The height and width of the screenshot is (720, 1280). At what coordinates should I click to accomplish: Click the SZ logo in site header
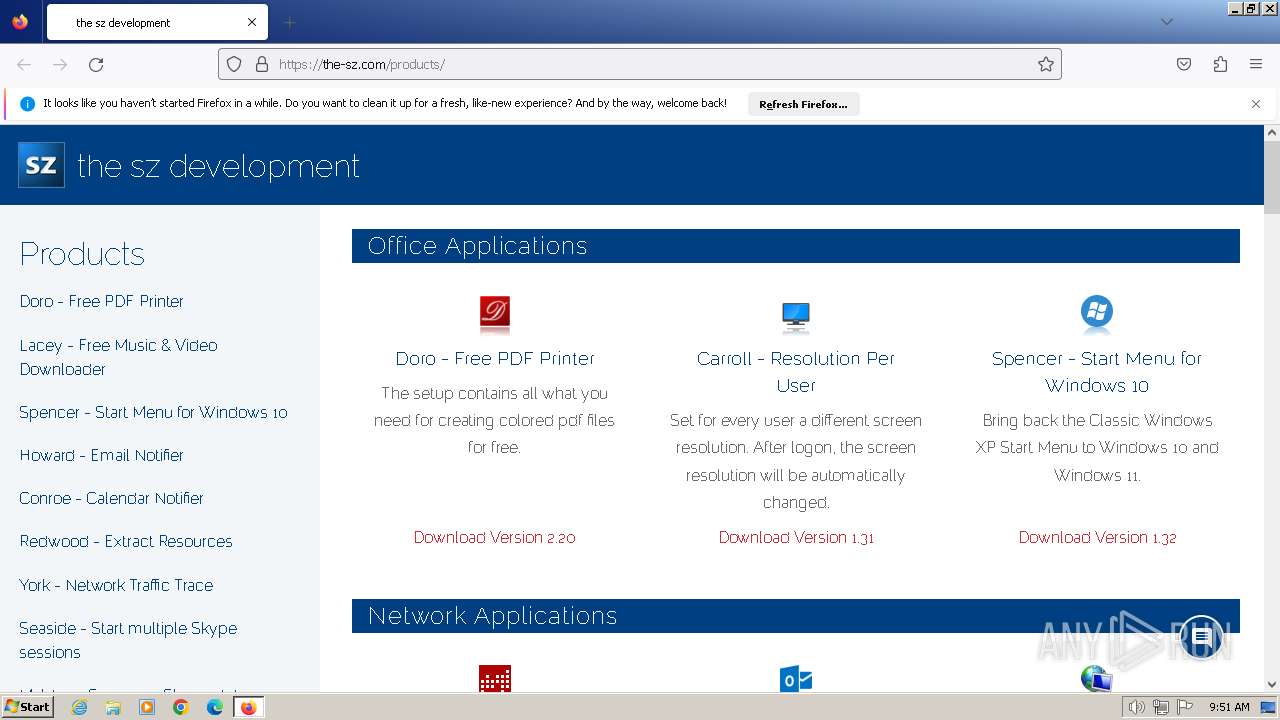(x=41, y=165)
